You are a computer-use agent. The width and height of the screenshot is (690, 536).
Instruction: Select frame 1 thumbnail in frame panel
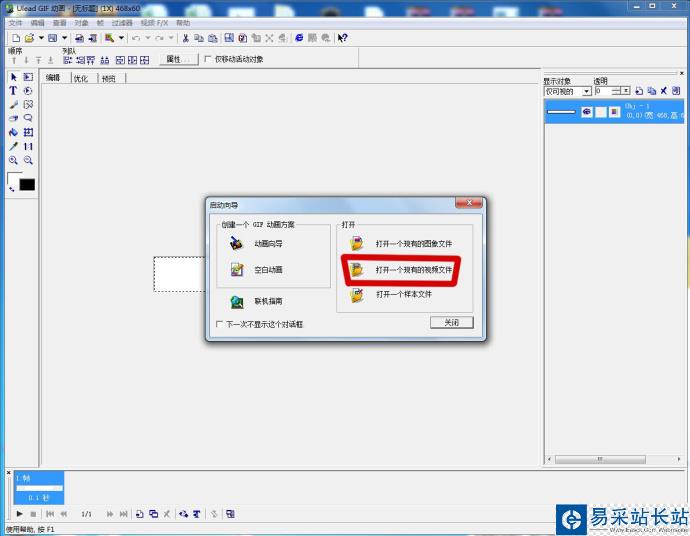coord(39,488)
